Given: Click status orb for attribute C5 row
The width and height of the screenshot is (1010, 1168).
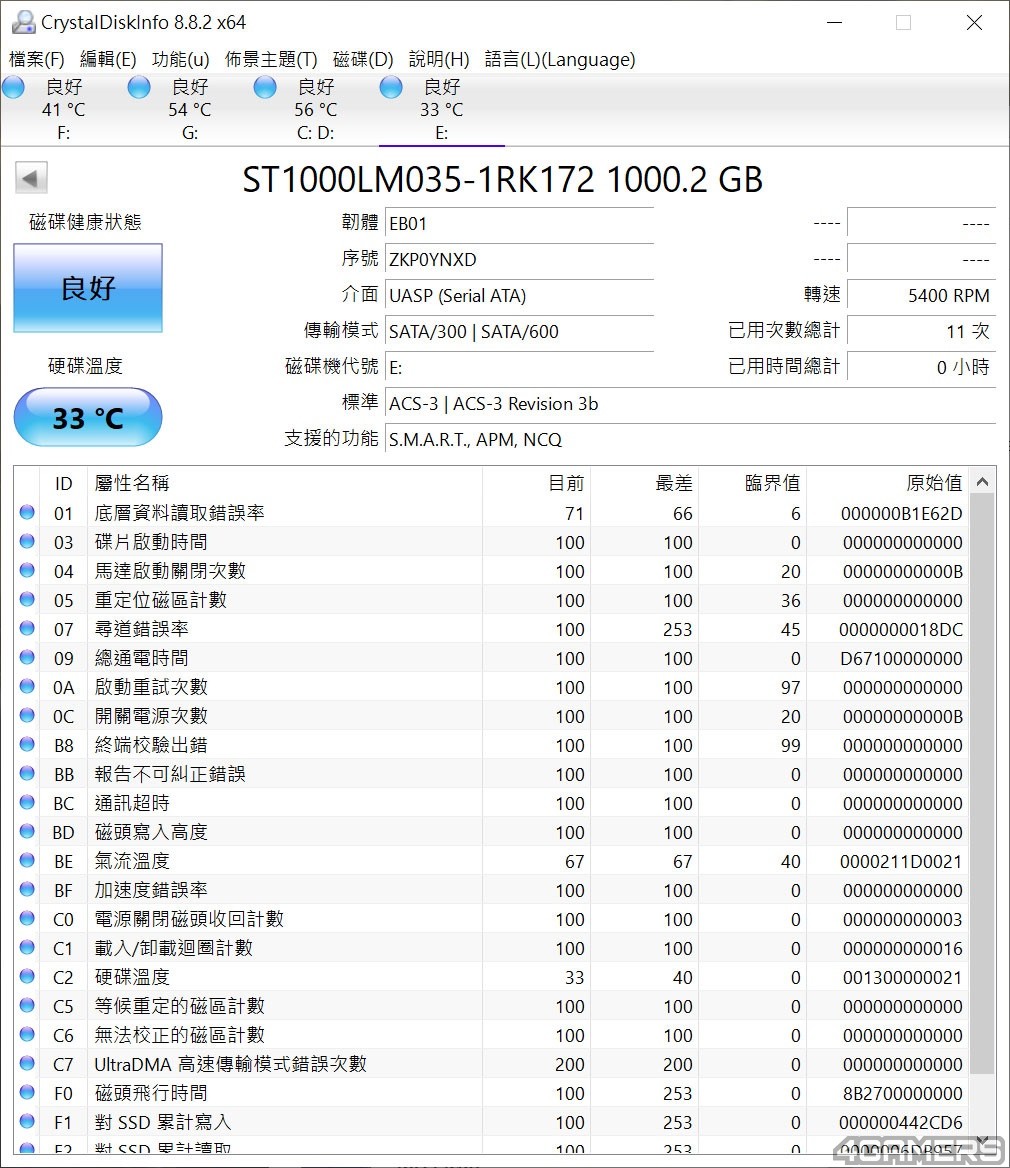Looking at the screenshot, I should [27, 1006].
